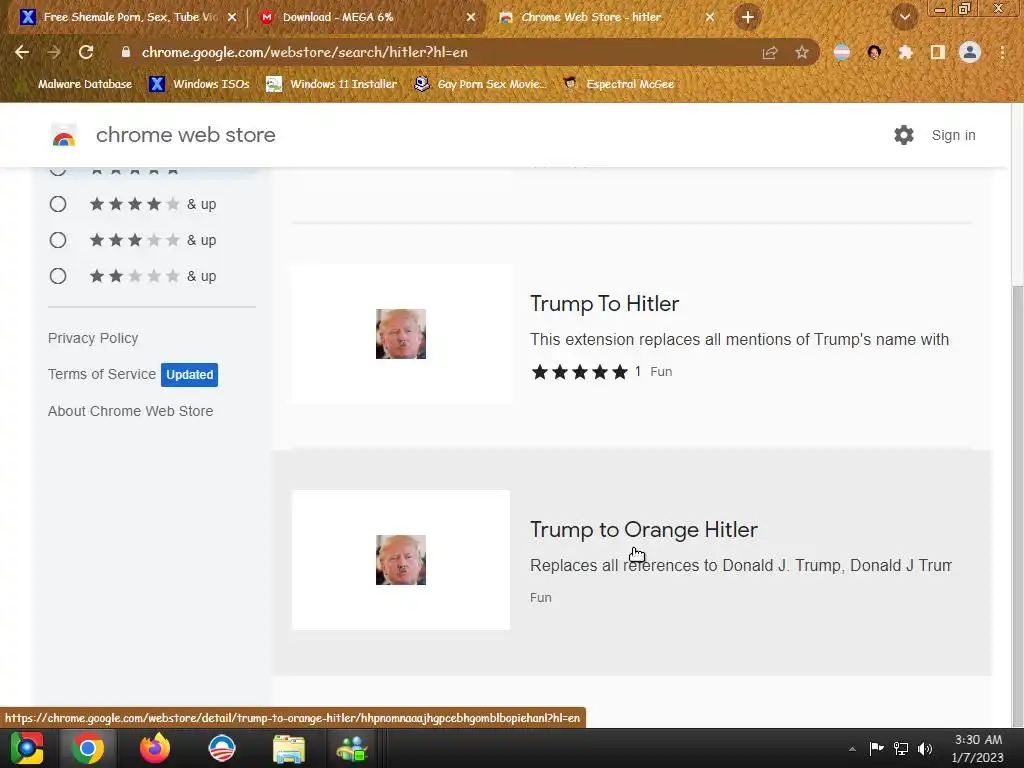Open volume control tray icon
The height and width of the screenshot is (768, 1024).
pyautogui.click(x=925, y=748)
